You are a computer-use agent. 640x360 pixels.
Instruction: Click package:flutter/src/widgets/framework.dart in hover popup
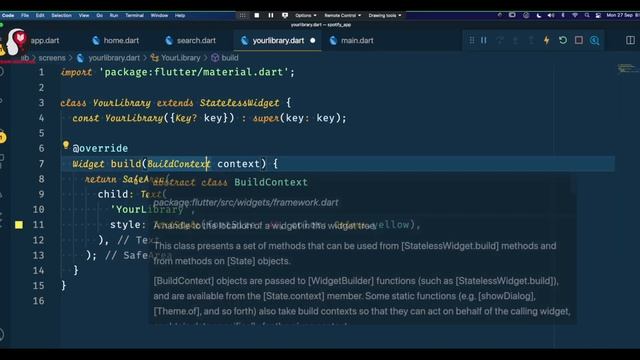click(246, 202)
